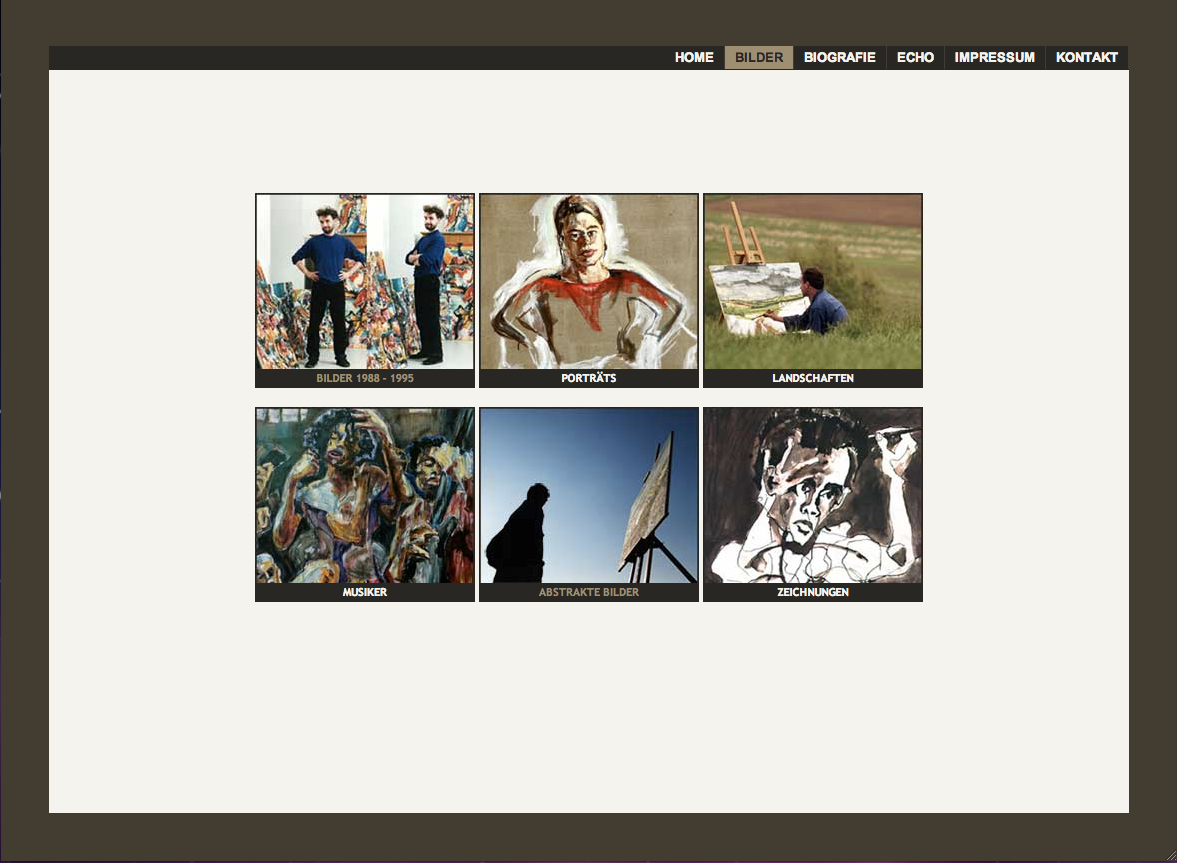1177x863 pixels.
Task: Select the BILDER navigation tab
Action: click(759, 58)
